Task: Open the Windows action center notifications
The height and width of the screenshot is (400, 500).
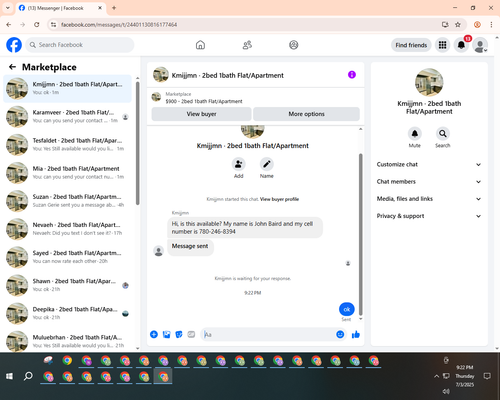Action: click(487, 376)
